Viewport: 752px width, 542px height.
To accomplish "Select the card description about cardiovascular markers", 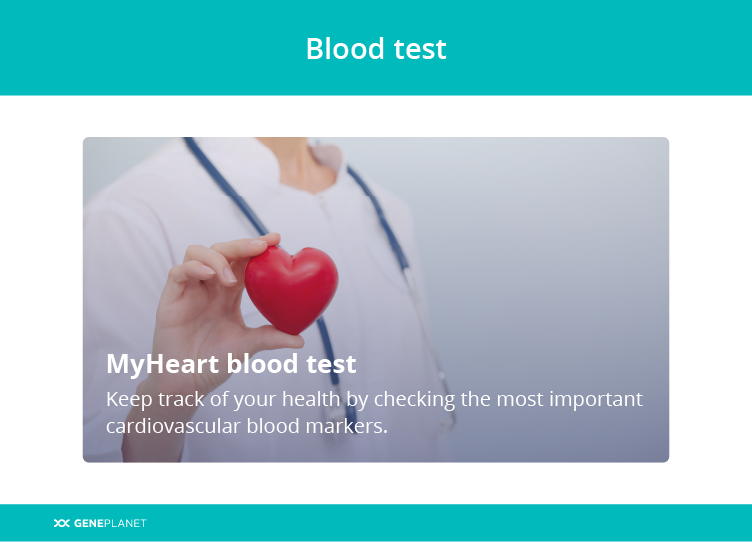I will click(x=374, y=412).
